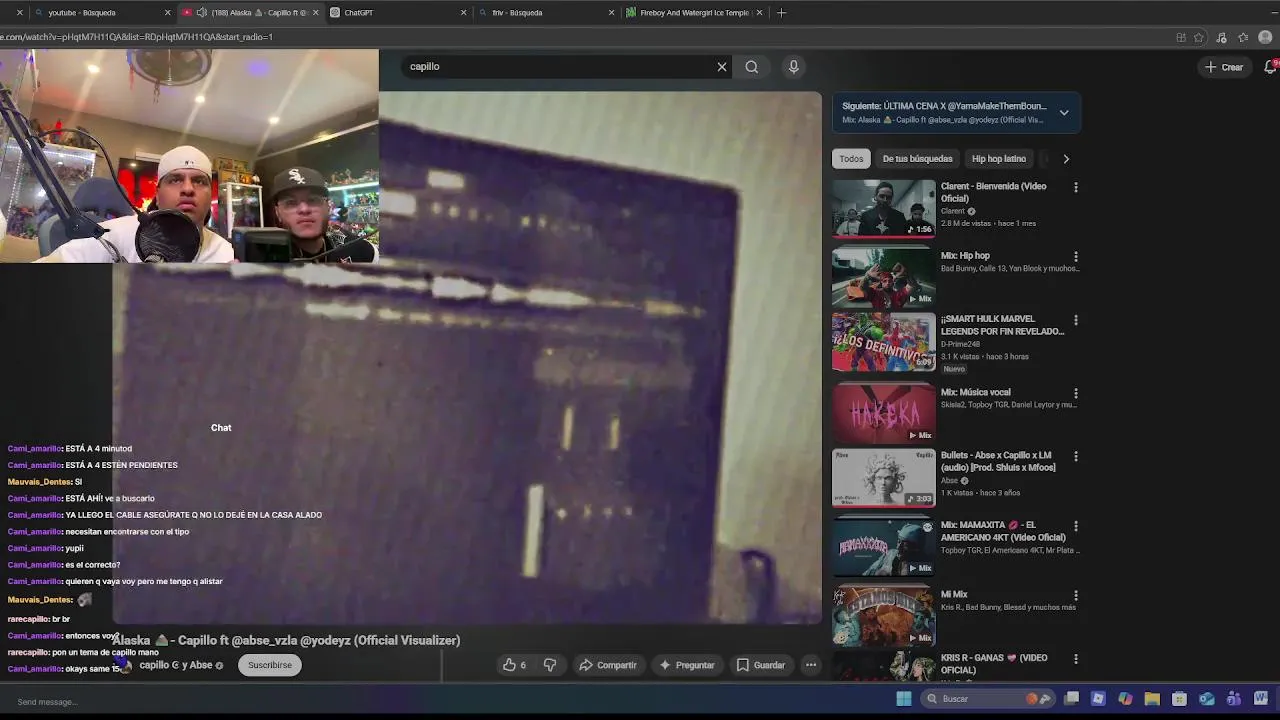Open options menu for KRIS R - GANAS

(x=1076, y=659)
